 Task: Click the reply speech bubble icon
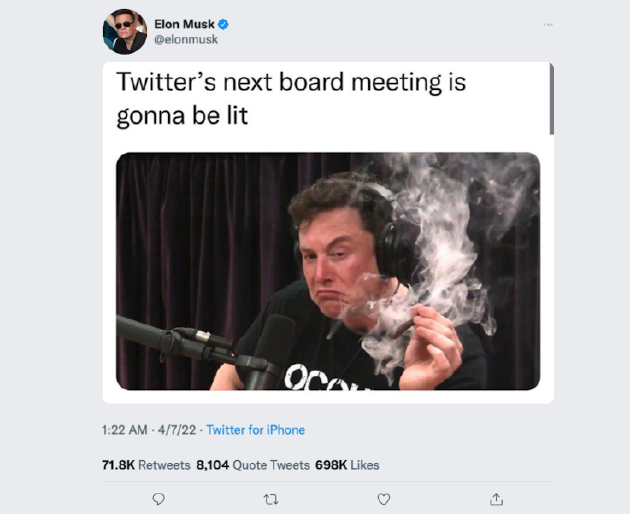pyautogui.click(x=159, y=499)
